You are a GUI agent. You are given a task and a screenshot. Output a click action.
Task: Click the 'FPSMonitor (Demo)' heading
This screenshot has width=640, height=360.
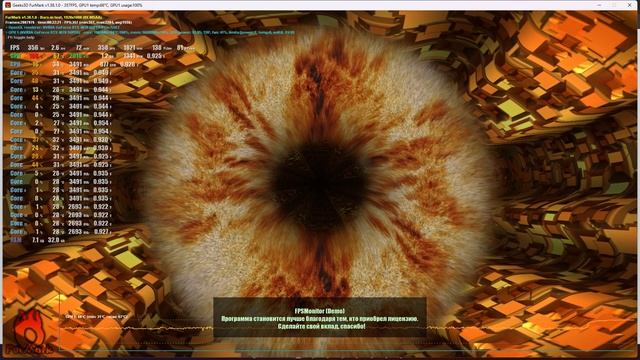[320, 311]
